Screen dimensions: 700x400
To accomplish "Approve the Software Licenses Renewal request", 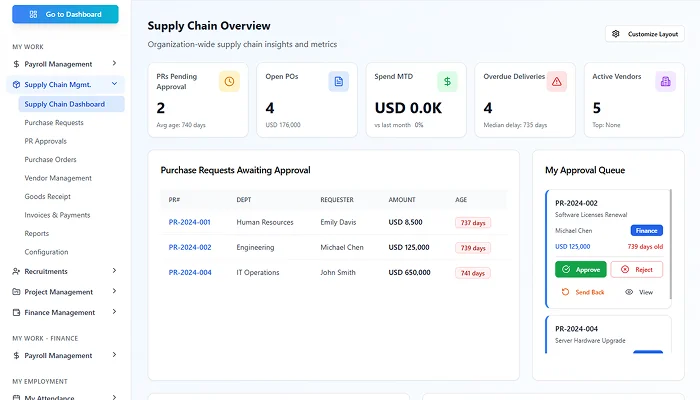I will (x=580, y=269).
